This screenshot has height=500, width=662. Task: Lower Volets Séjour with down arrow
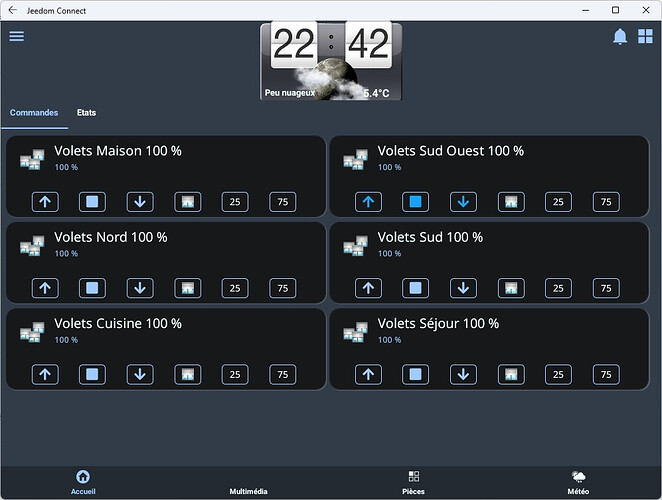click(x=464, y=374)
